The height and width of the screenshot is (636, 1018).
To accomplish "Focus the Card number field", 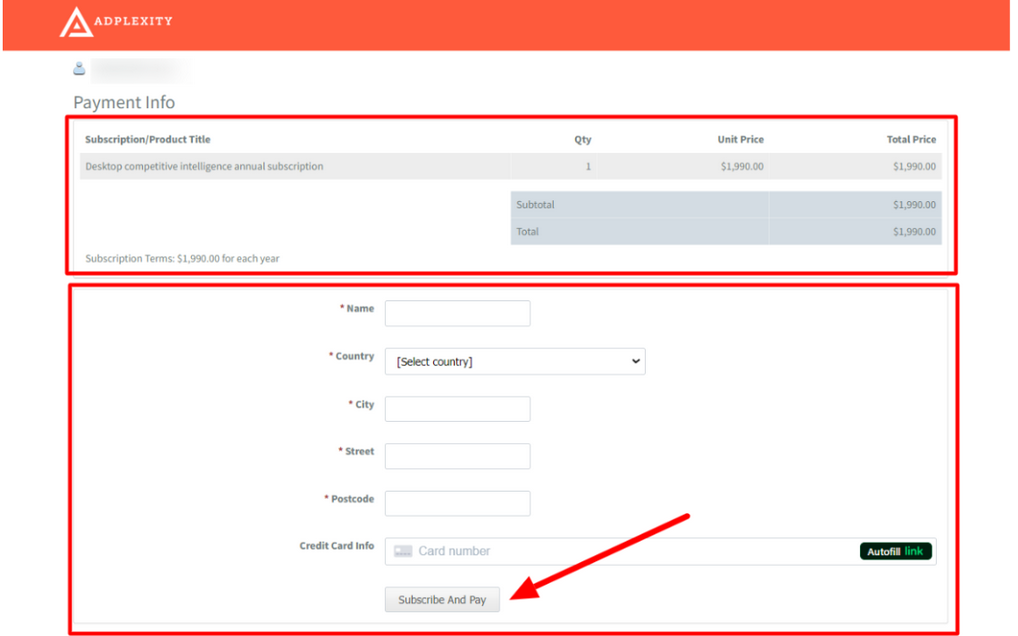I will pyautogui.click(x=620, y=551).
